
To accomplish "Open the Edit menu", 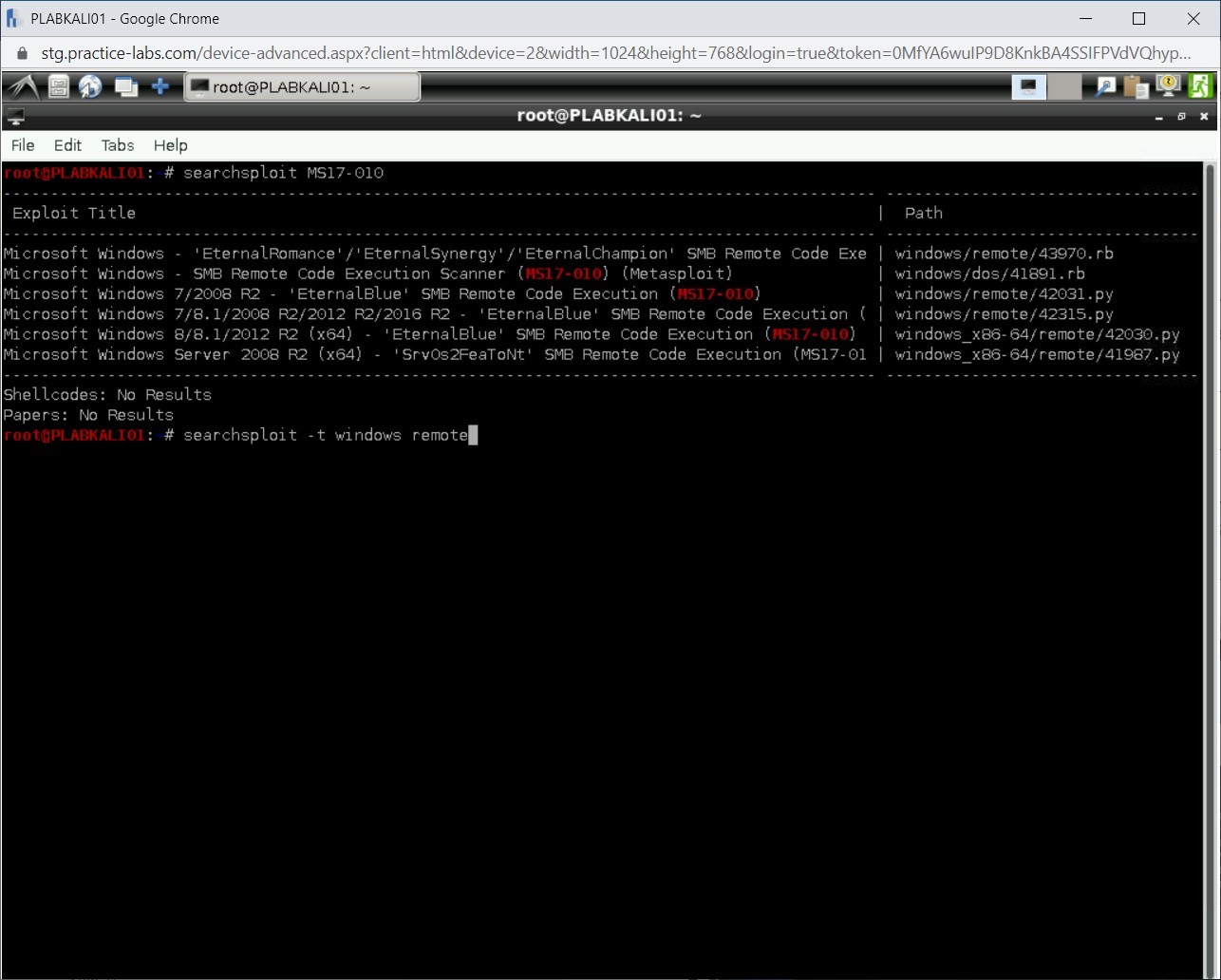I will pos(67,145).
